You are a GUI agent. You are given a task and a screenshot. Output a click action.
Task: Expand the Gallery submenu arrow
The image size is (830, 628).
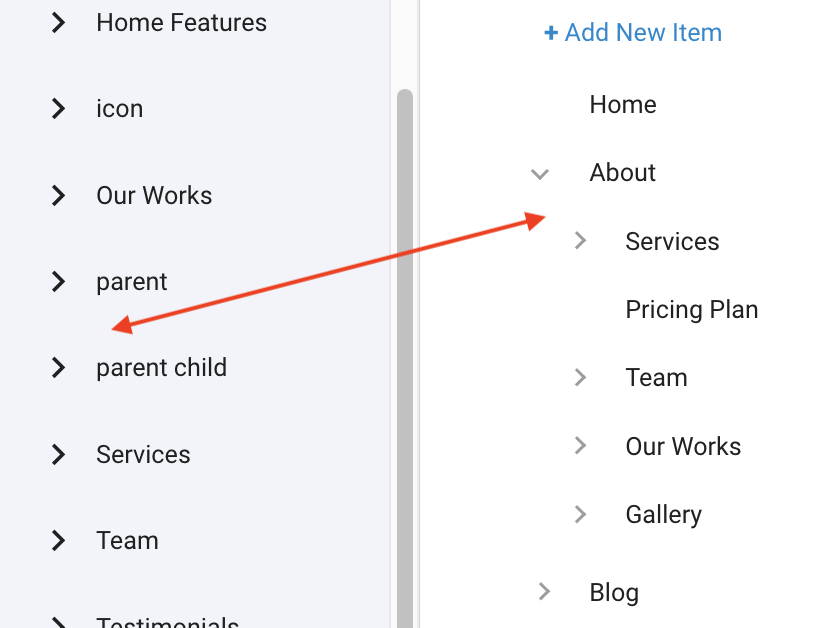pyautogui.click(x=581, y=514)
